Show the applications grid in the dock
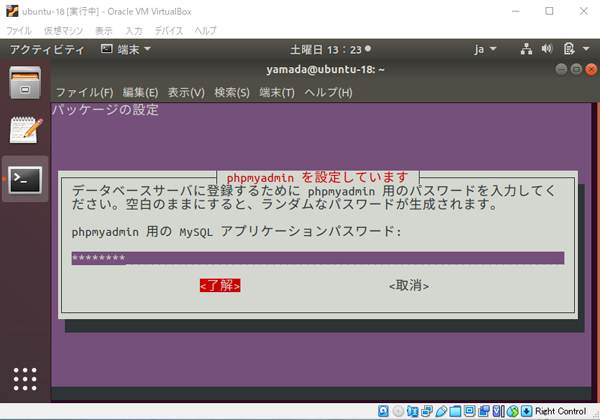Viewport: 600px width, 420px height. [x=25, y=379]
